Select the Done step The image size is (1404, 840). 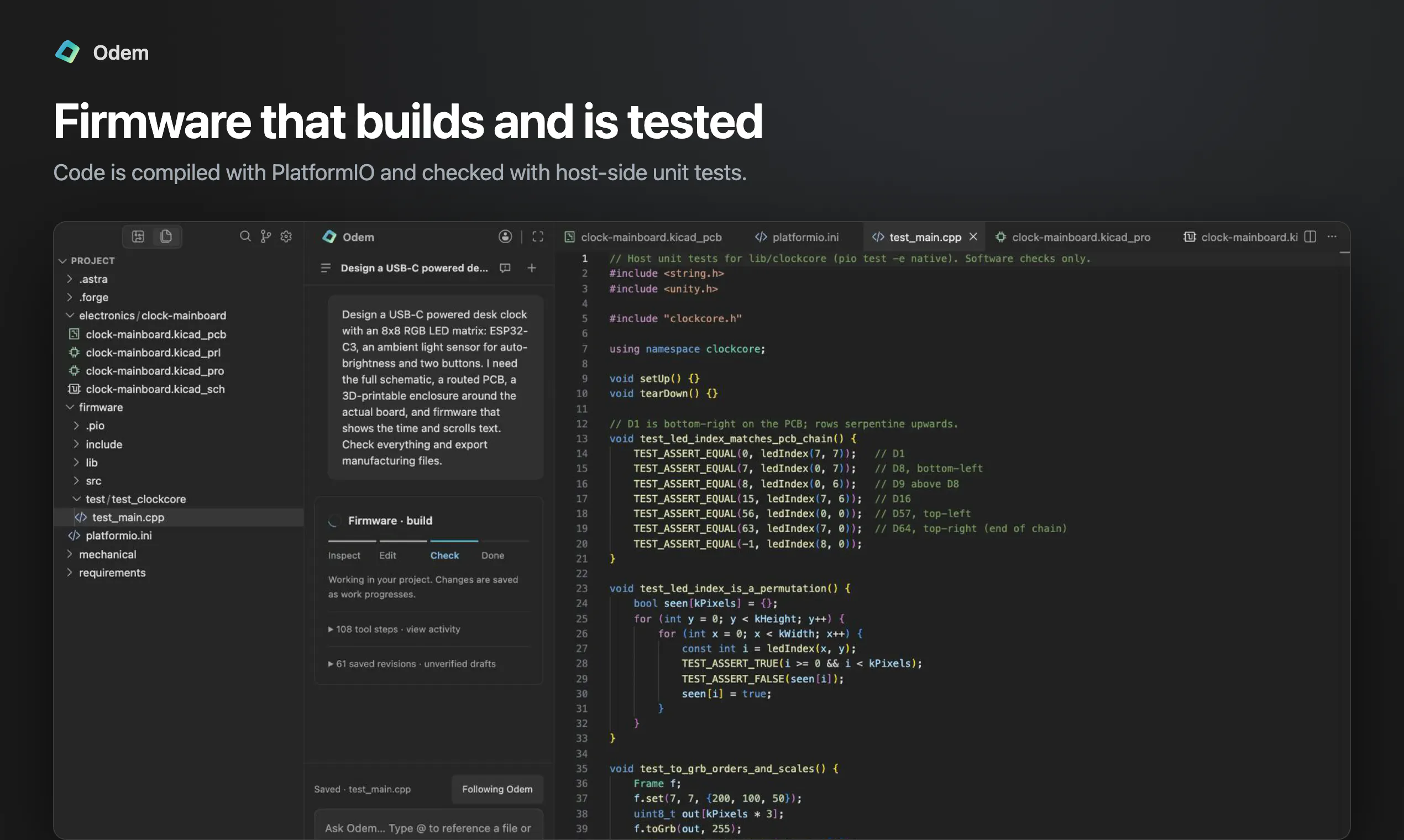(x=493, y=555)
